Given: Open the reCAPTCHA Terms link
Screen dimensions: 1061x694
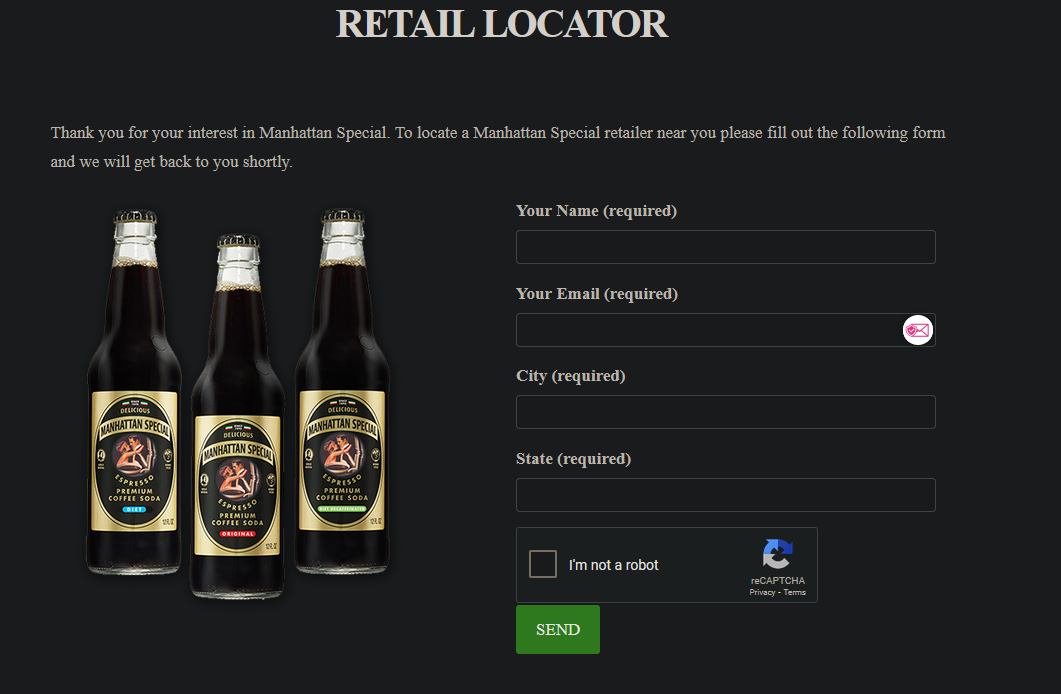Looking at the screenshot, I should pos(794,593).
